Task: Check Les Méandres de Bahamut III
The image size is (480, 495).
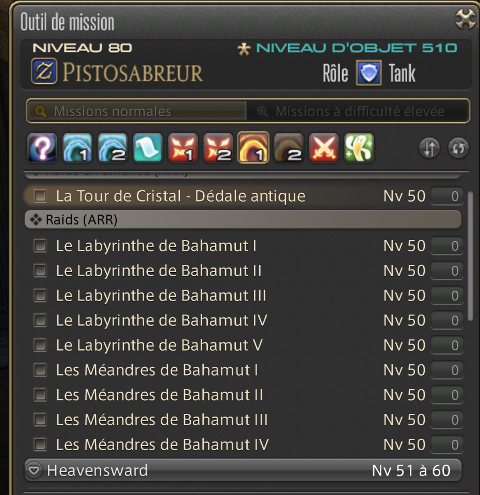Action: click(x=40, y=420)
